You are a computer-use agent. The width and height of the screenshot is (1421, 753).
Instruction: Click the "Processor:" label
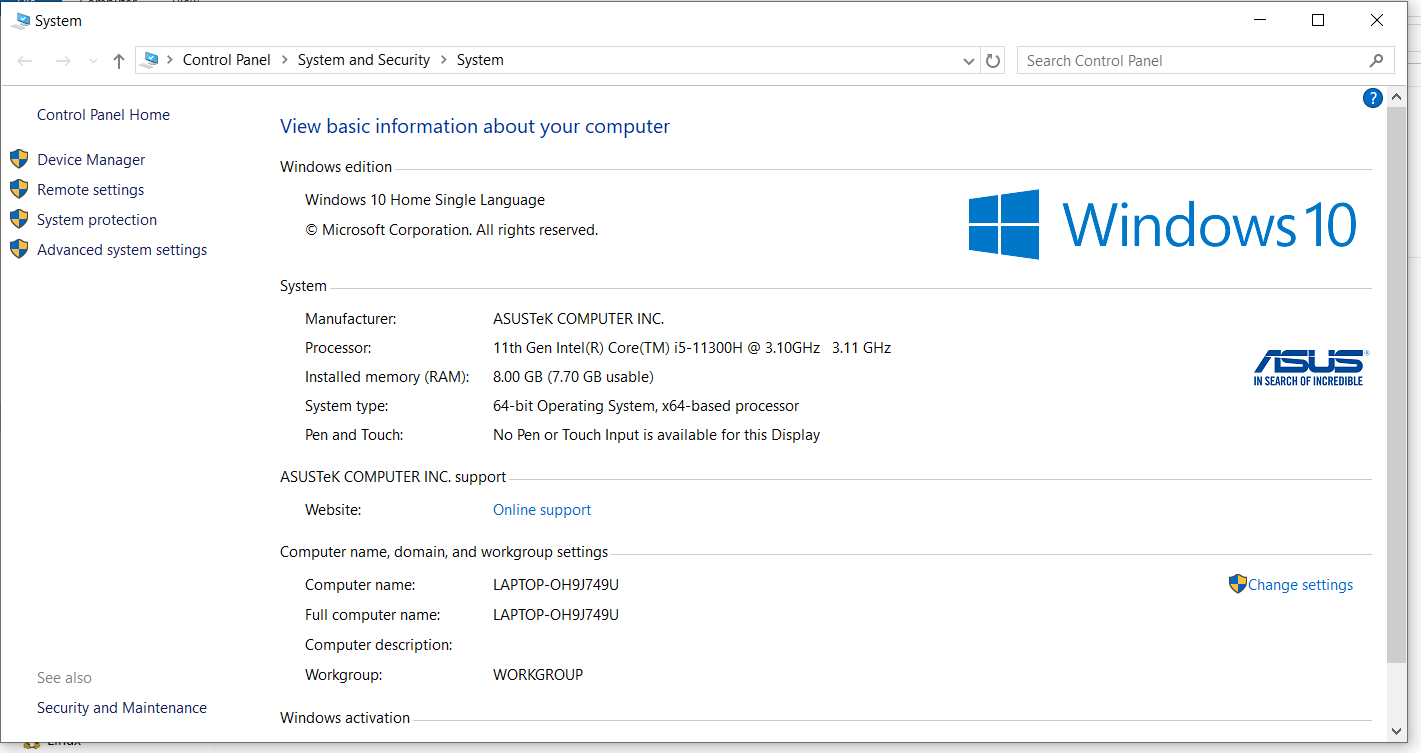click(x=338, y=348)
